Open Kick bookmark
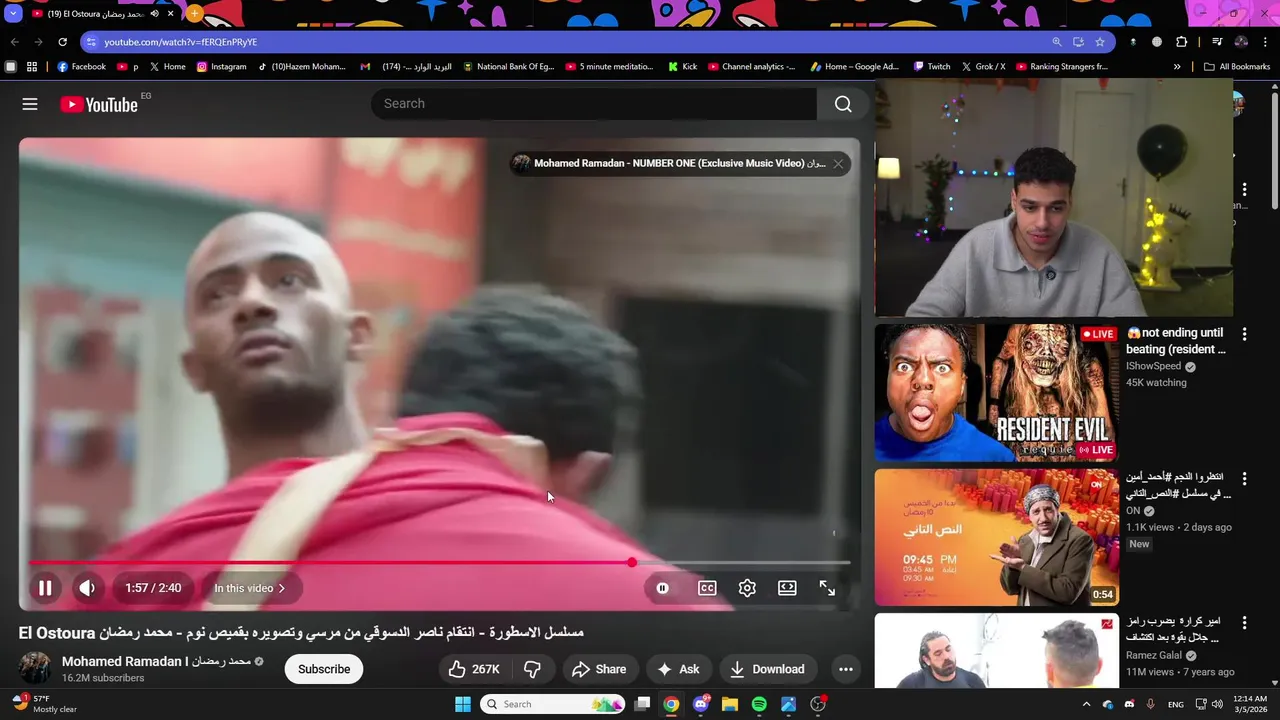1280x720 pixels. 683,67
